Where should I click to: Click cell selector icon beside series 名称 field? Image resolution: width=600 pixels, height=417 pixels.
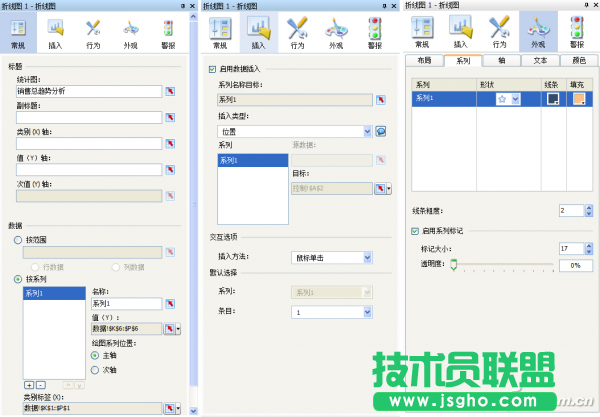pos(170,304)
